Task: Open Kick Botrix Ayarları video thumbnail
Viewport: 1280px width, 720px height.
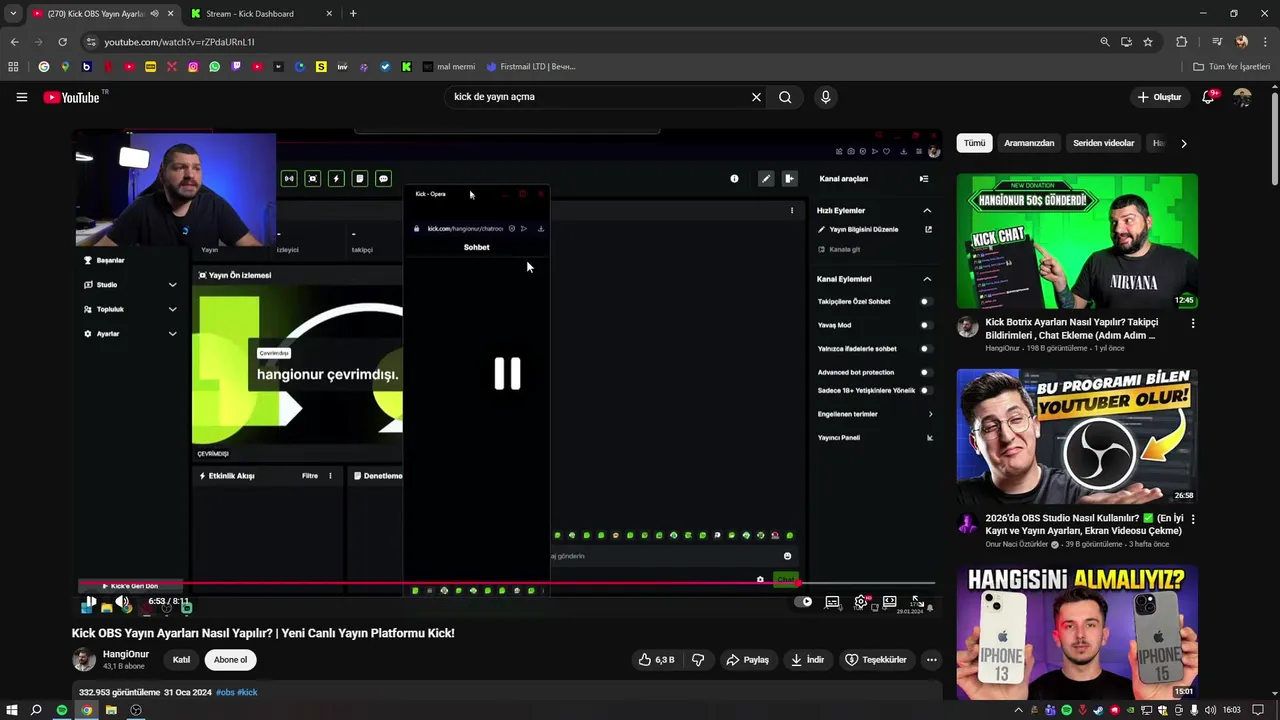Action: 1077,241
